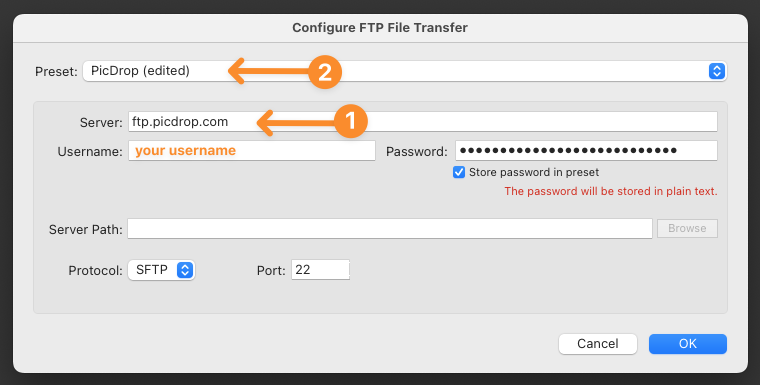This screenshot has width=760, height=385.
Task: Click the blue chevron icon beside SFTP
Action: coord(185,270)
